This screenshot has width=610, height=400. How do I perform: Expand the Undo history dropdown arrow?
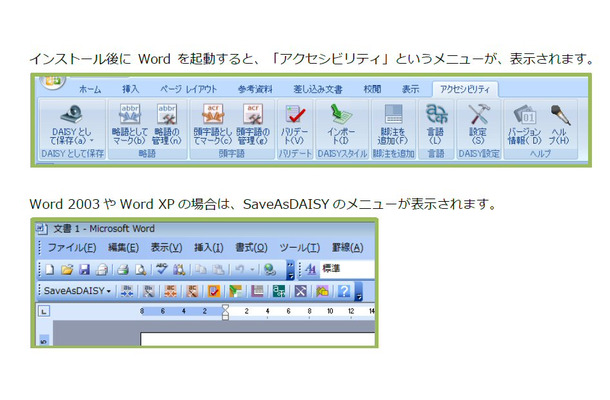point(252,269)
